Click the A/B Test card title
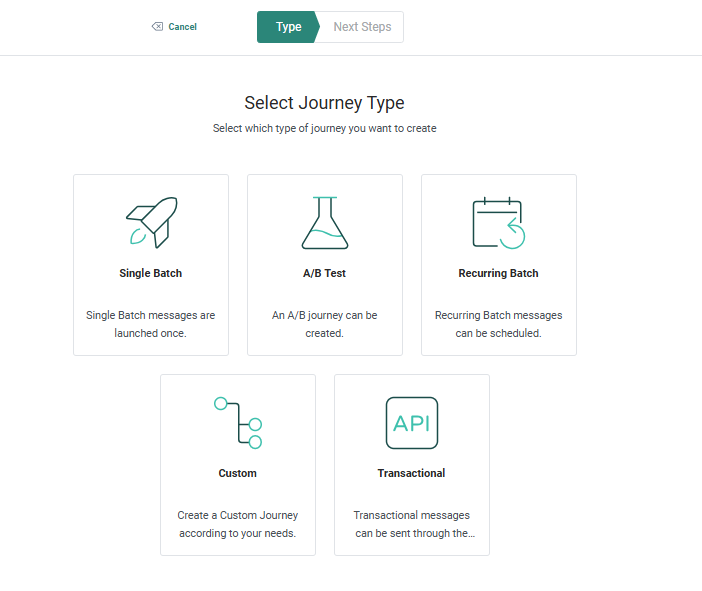 (x=325, y=273)
